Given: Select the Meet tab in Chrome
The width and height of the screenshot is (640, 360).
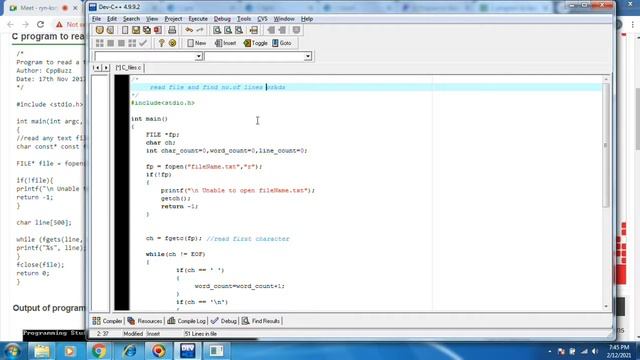Looking at the screenshot, I should (42, 8).
